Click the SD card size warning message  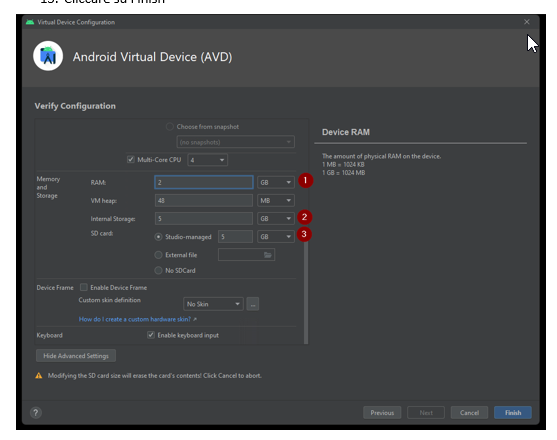pyautogui.click(x=155, y=376)
